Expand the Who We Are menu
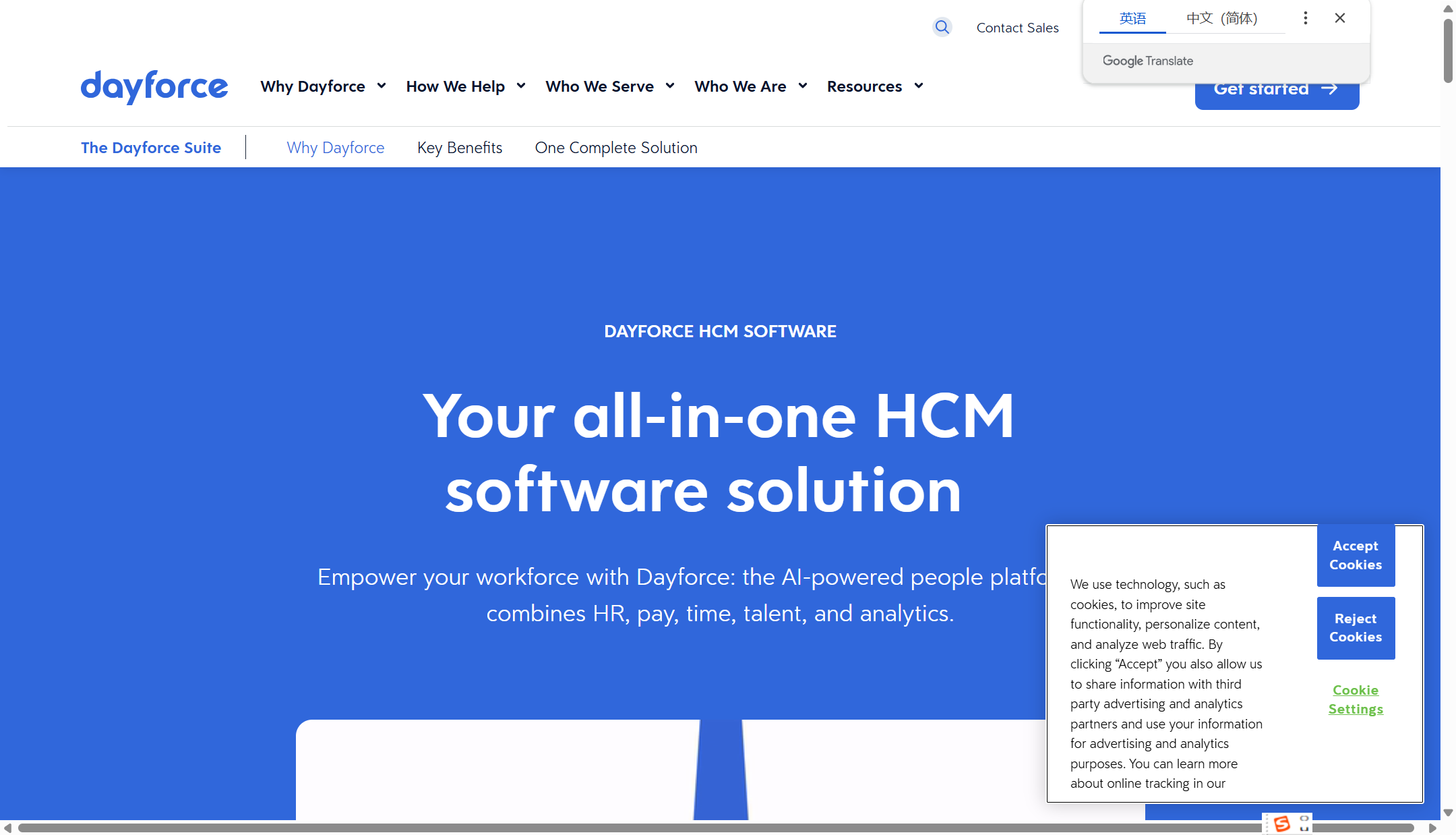The image size is (1456, 835). 750,86
